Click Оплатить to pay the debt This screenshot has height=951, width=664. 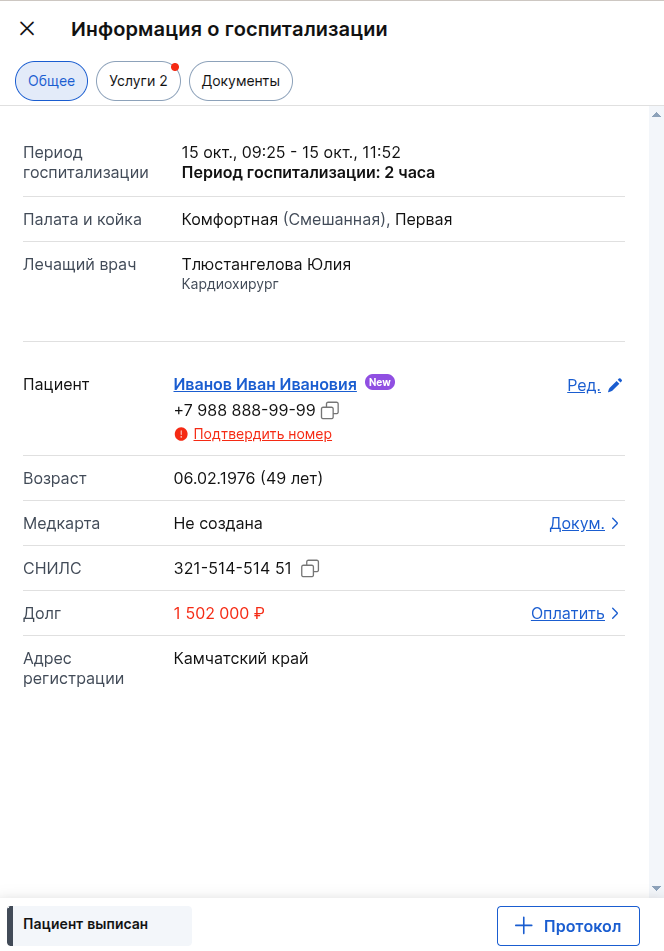click(x=568, y=613)
